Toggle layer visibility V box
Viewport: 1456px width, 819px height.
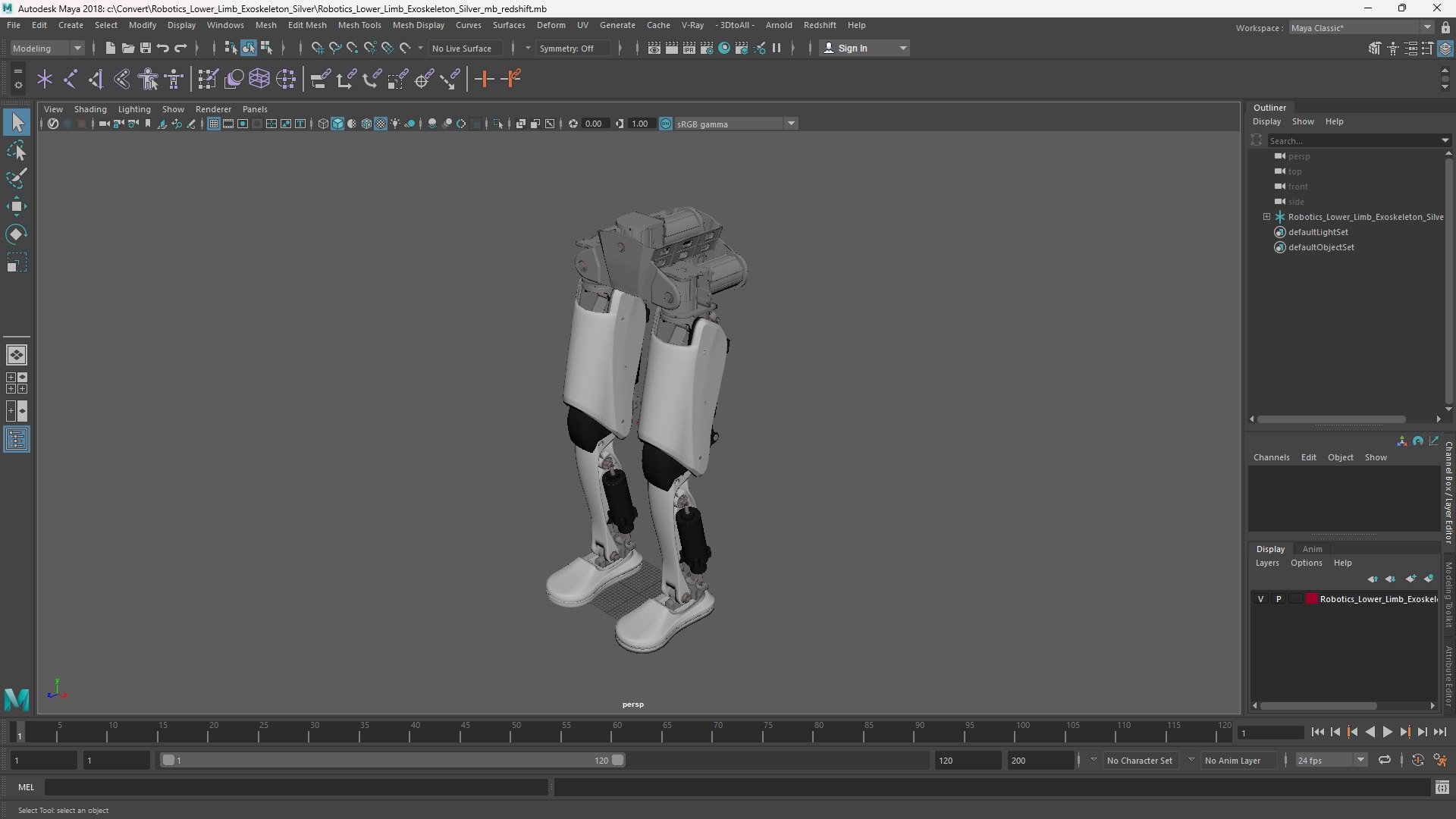[1261, 599]
